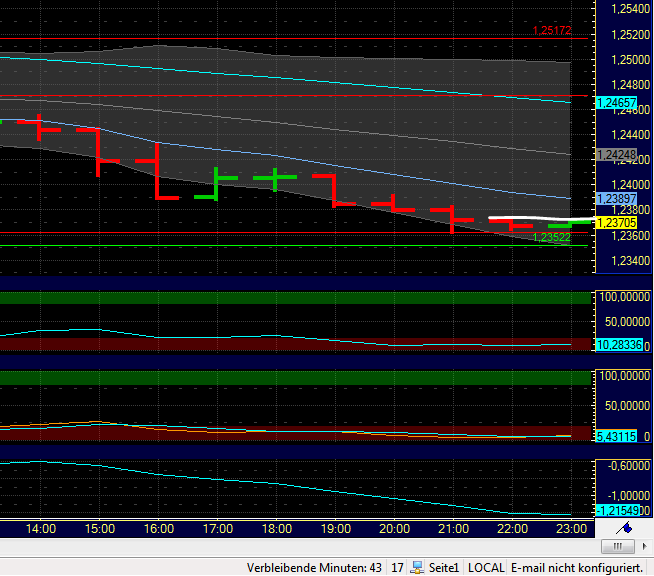Click the green price bar at 18:00
This screenshot has width=654, height=576.
point(275,178)
